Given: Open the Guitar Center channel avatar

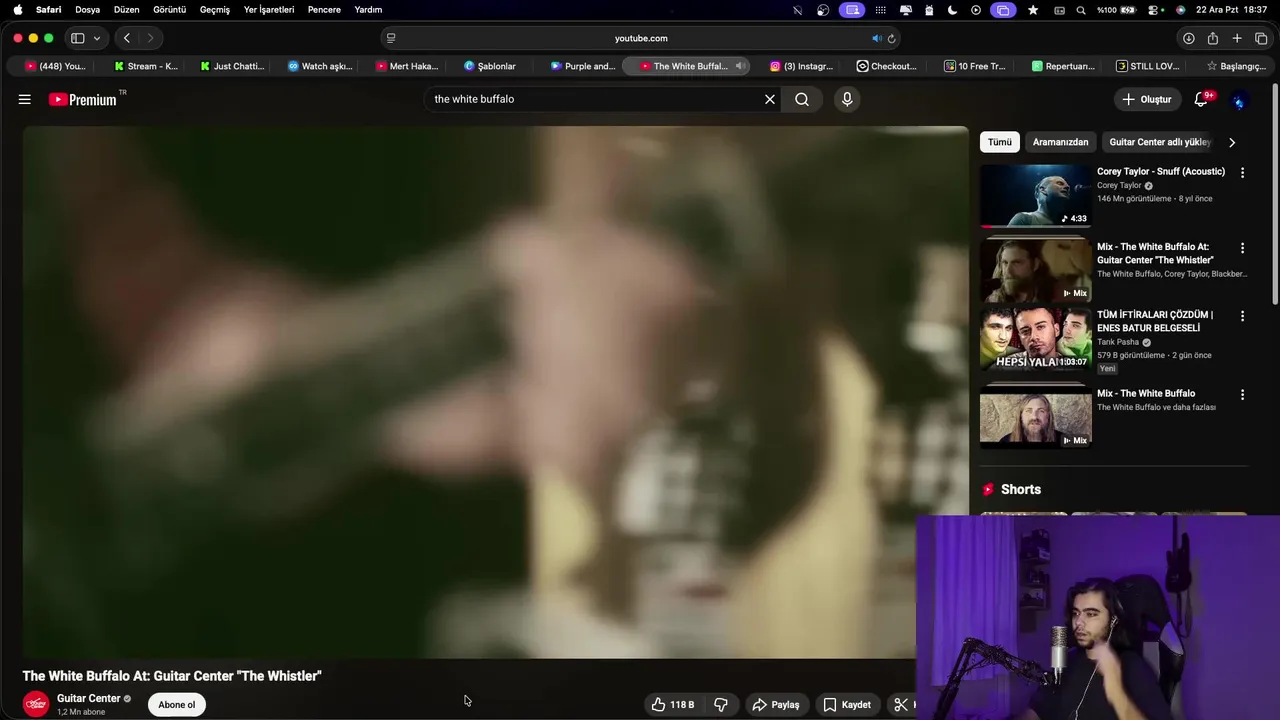Looking at the screenshot, I should (36, 705).
